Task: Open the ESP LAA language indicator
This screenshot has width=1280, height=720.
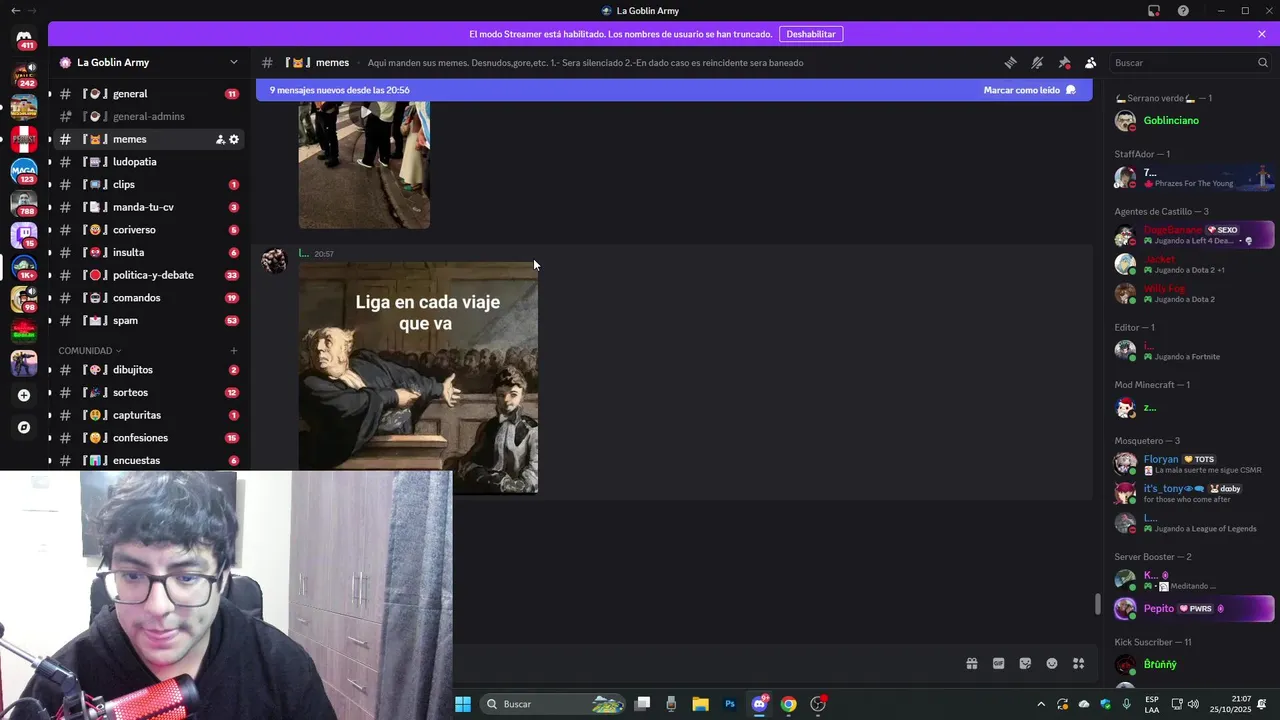Action: (1152, 704)
